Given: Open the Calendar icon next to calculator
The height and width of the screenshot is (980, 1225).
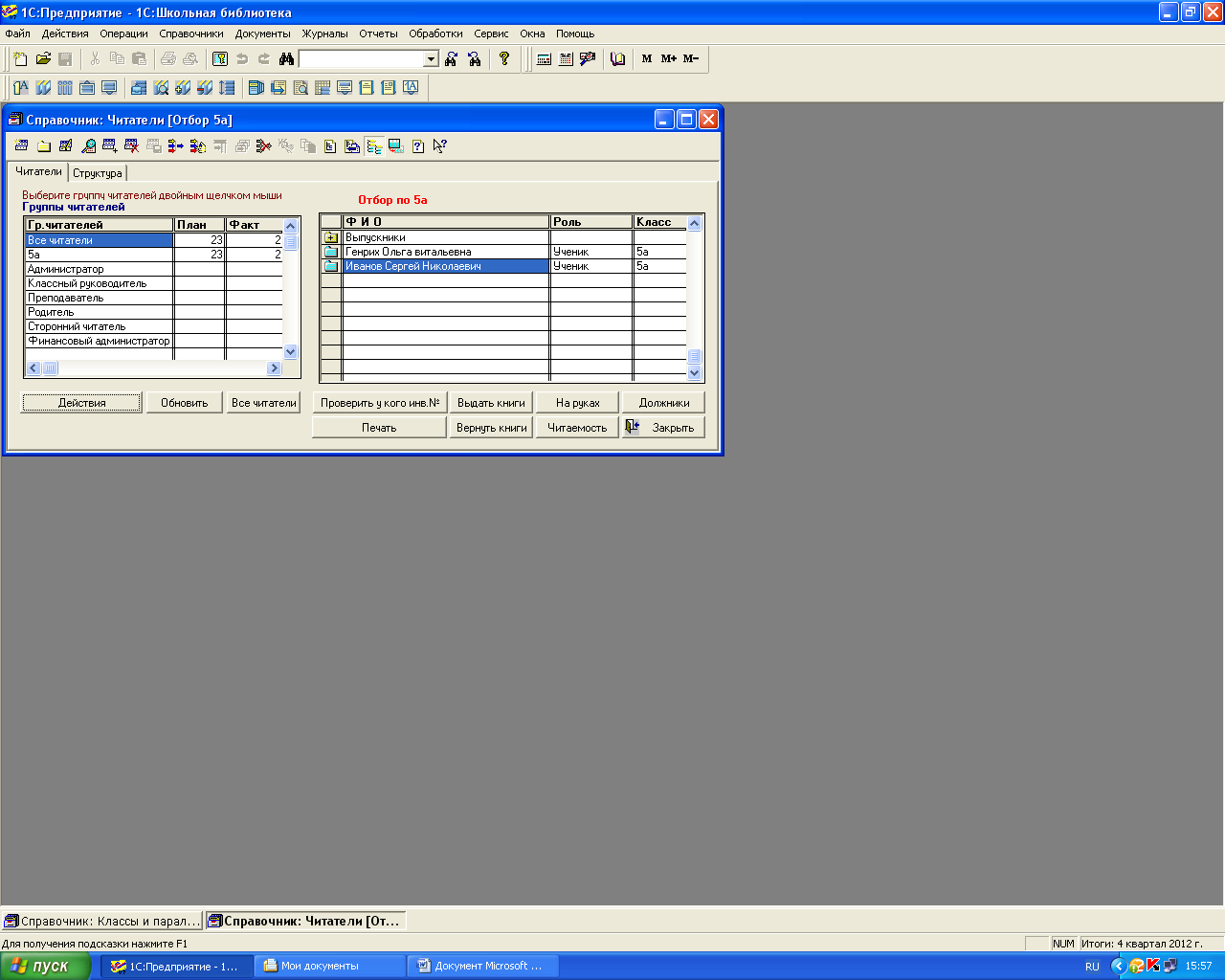Looking at the screenshot, I should click(566, 59).
